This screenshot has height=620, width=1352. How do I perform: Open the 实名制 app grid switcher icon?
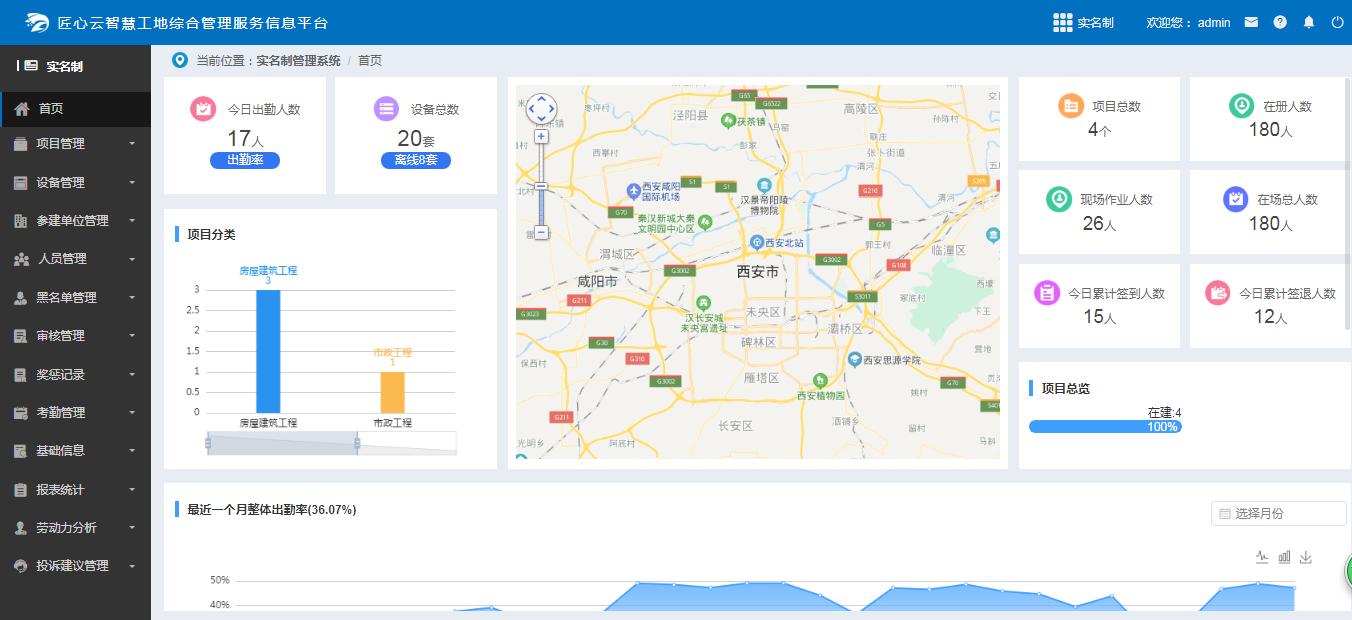point(1064,21)
